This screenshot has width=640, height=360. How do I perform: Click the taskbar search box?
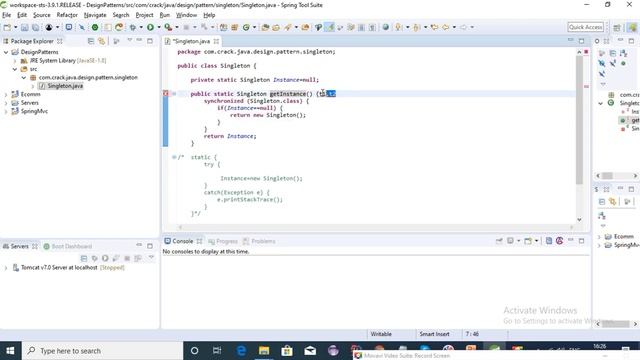pyautogui.click(x=102, y=351)
